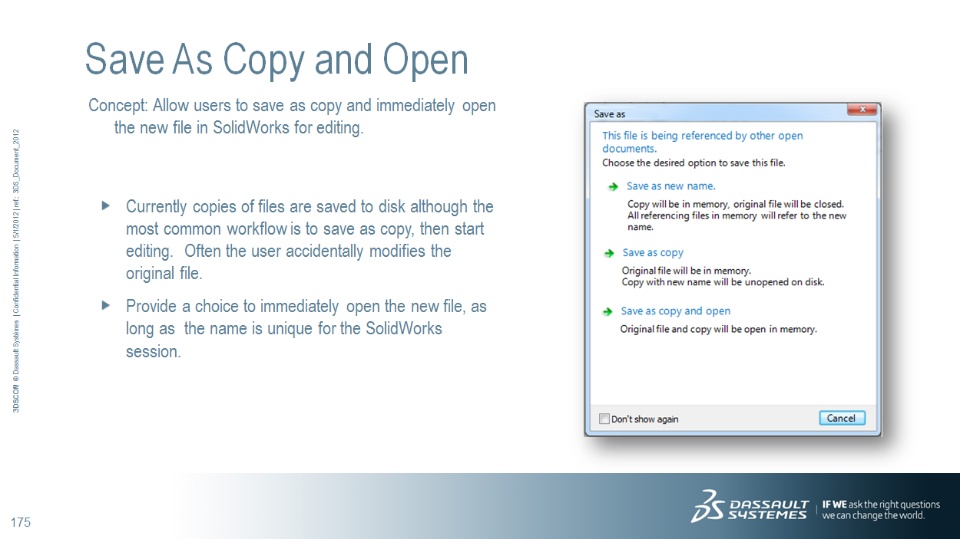Click the green arrow beside Save as copy and open
Viewport: 960px width, 539px height.
coord(607,312)
